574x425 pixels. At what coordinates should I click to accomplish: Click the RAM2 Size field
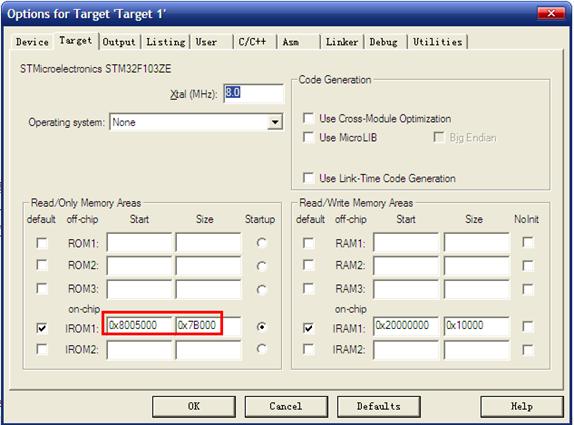[476, 265]
